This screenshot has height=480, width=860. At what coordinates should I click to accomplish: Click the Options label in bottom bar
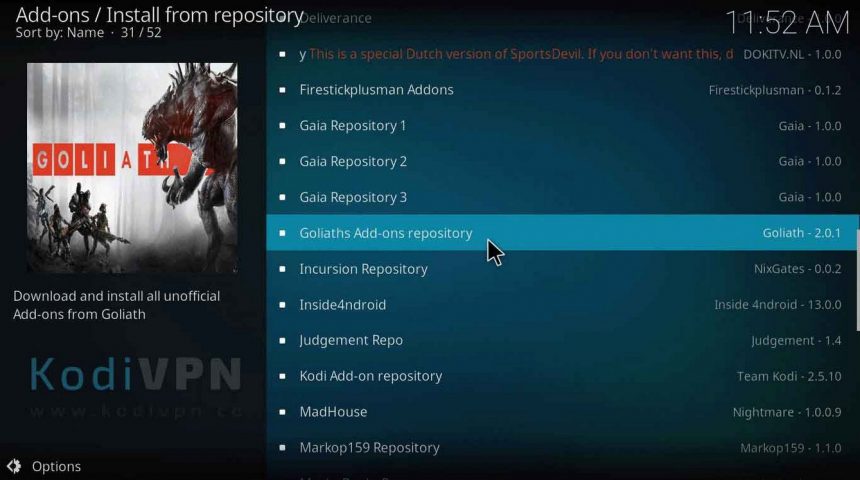click(x=56, y=466)
